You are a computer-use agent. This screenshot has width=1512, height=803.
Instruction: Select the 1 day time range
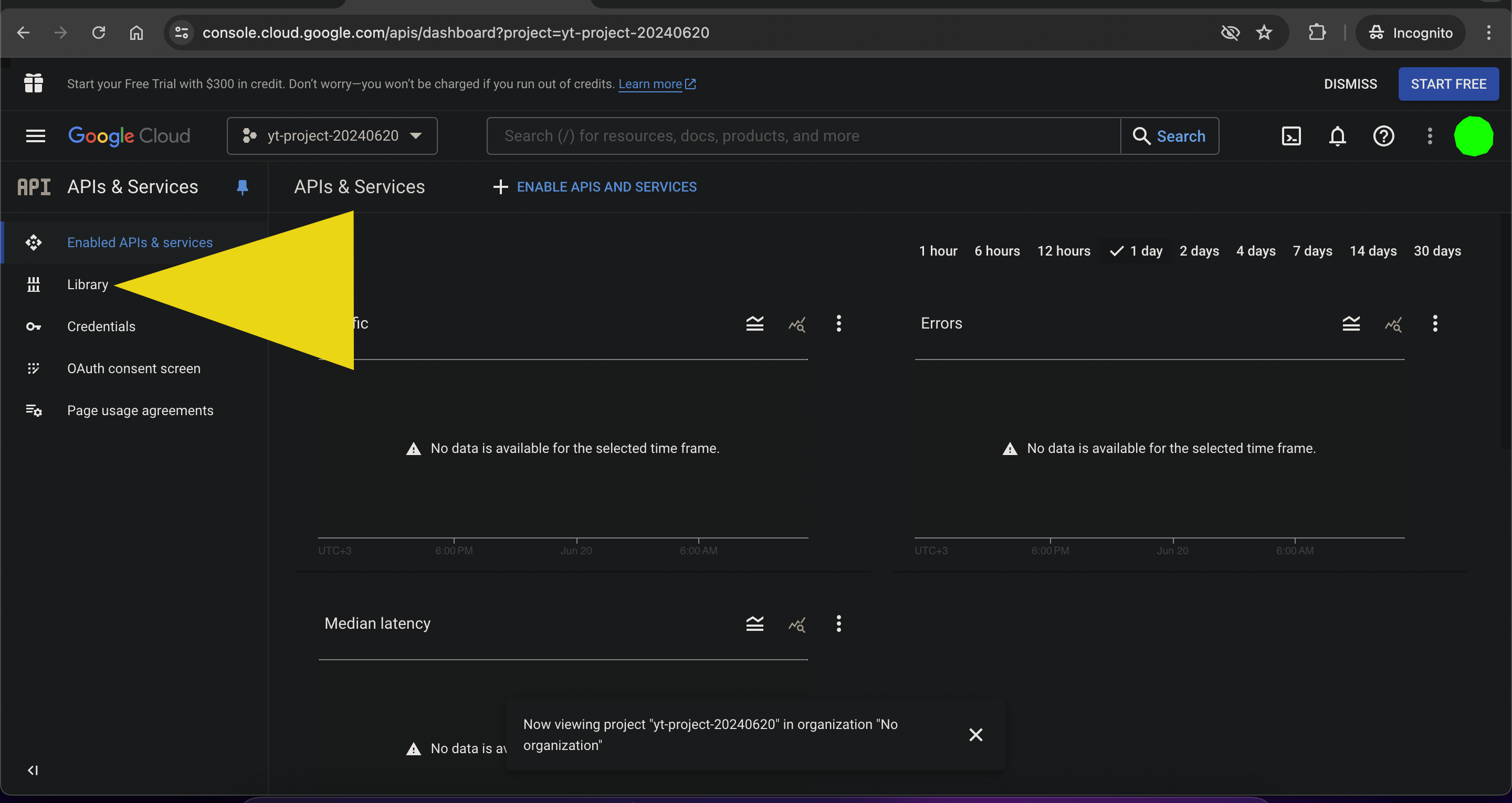1136,251
